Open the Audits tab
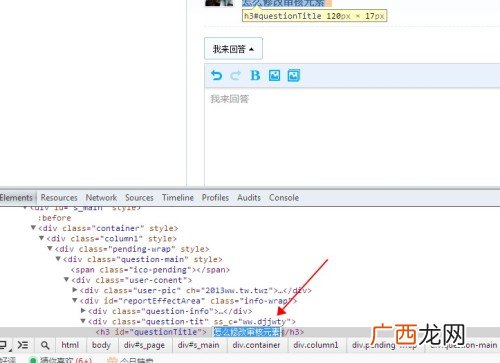Image resolution: width=500 pixels, height=363 pixels. (249, 198)
